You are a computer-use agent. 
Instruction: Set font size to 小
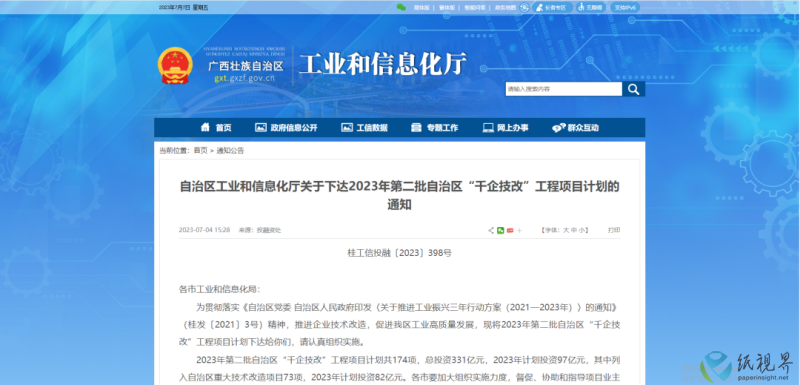coord(582,230)
